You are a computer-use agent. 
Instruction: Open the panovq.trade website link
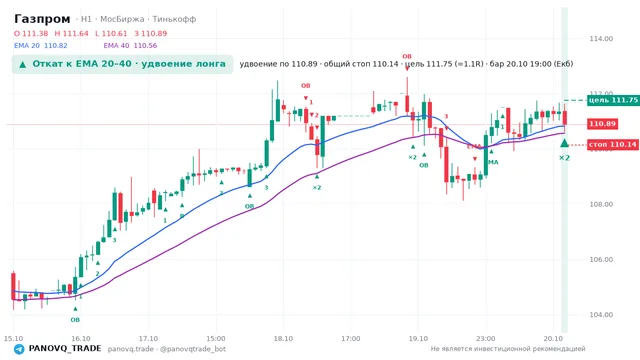tap(131, 349)
